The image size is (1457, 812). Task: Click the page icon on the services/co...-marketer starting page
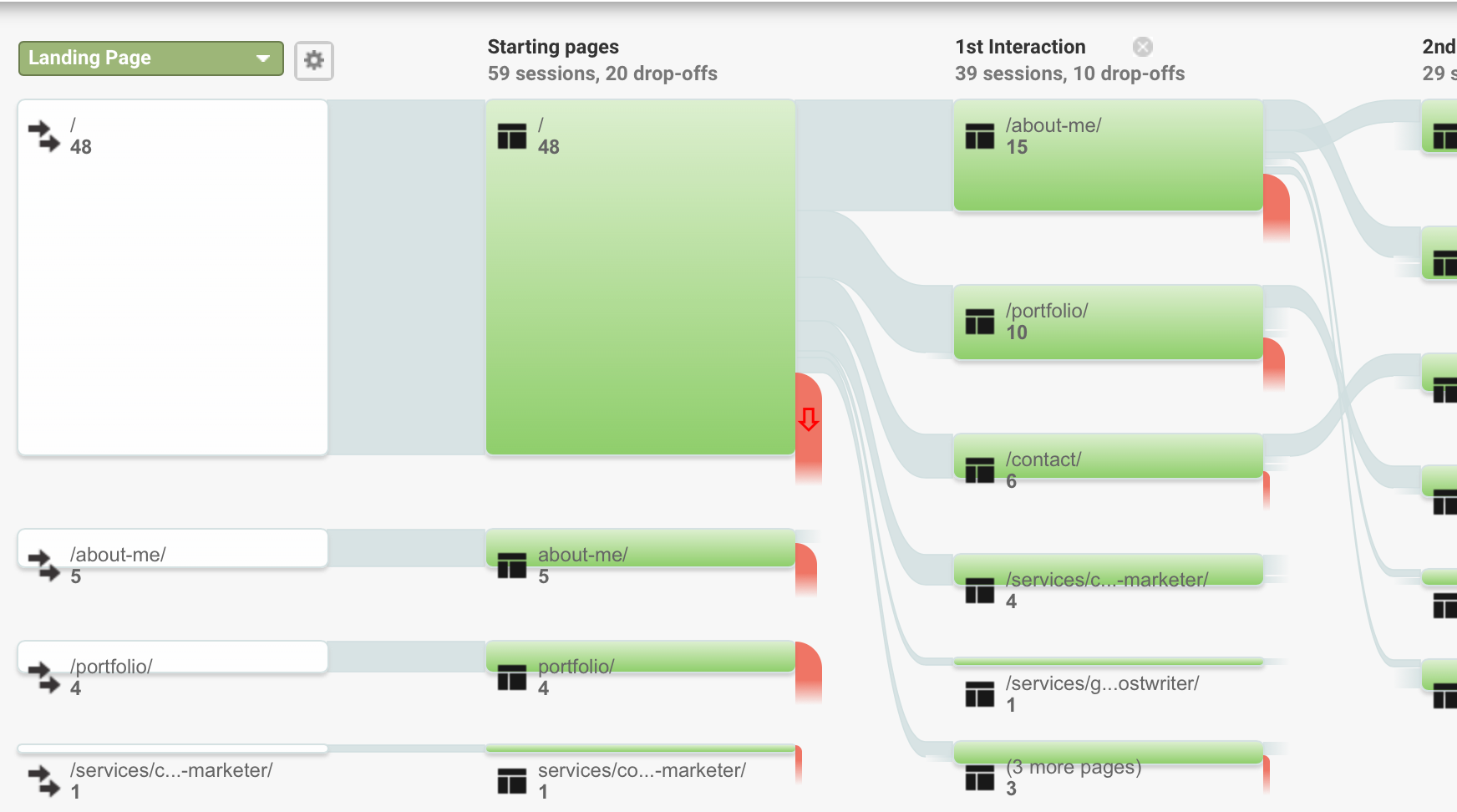510,779
